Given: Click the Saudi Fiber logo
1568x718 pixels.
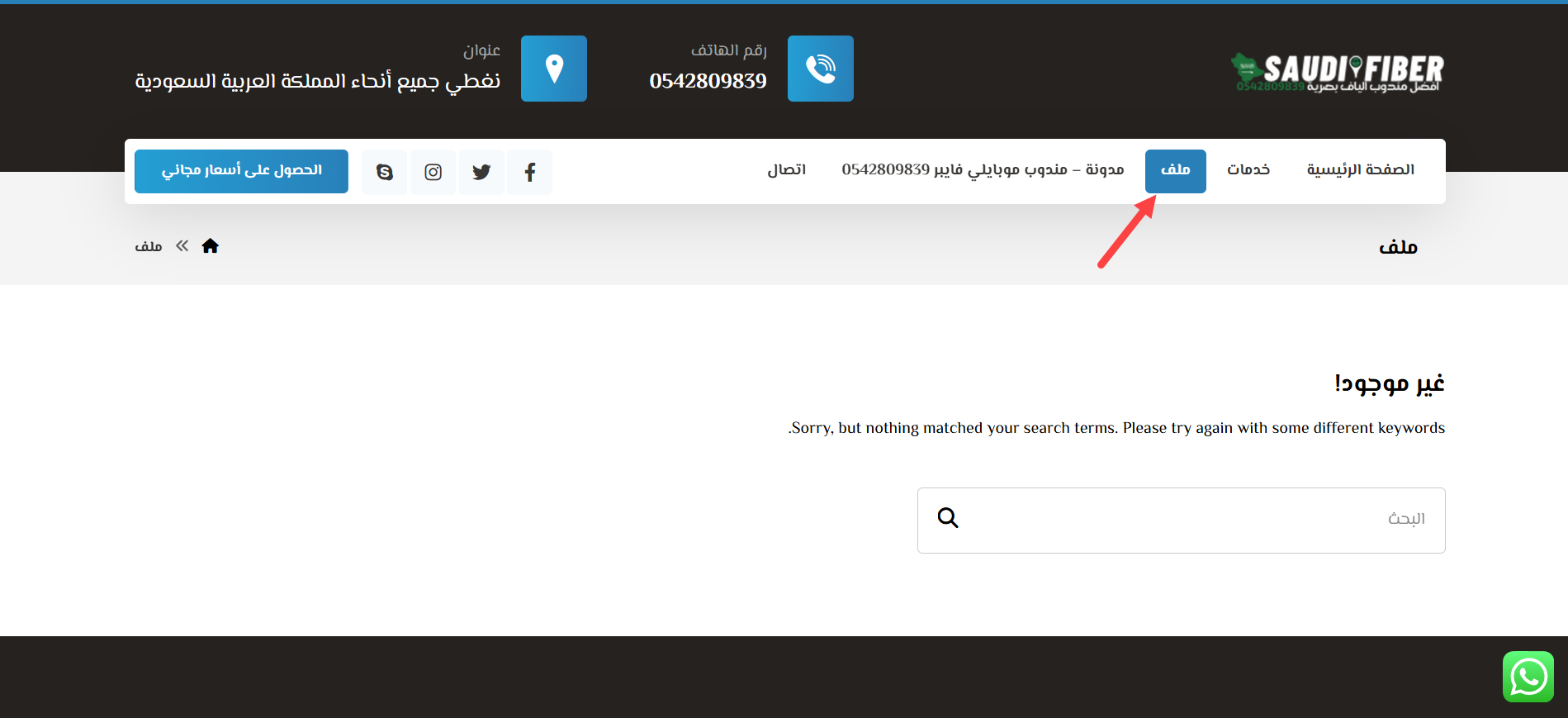Looking at the screenshot, I should 1338,73.
